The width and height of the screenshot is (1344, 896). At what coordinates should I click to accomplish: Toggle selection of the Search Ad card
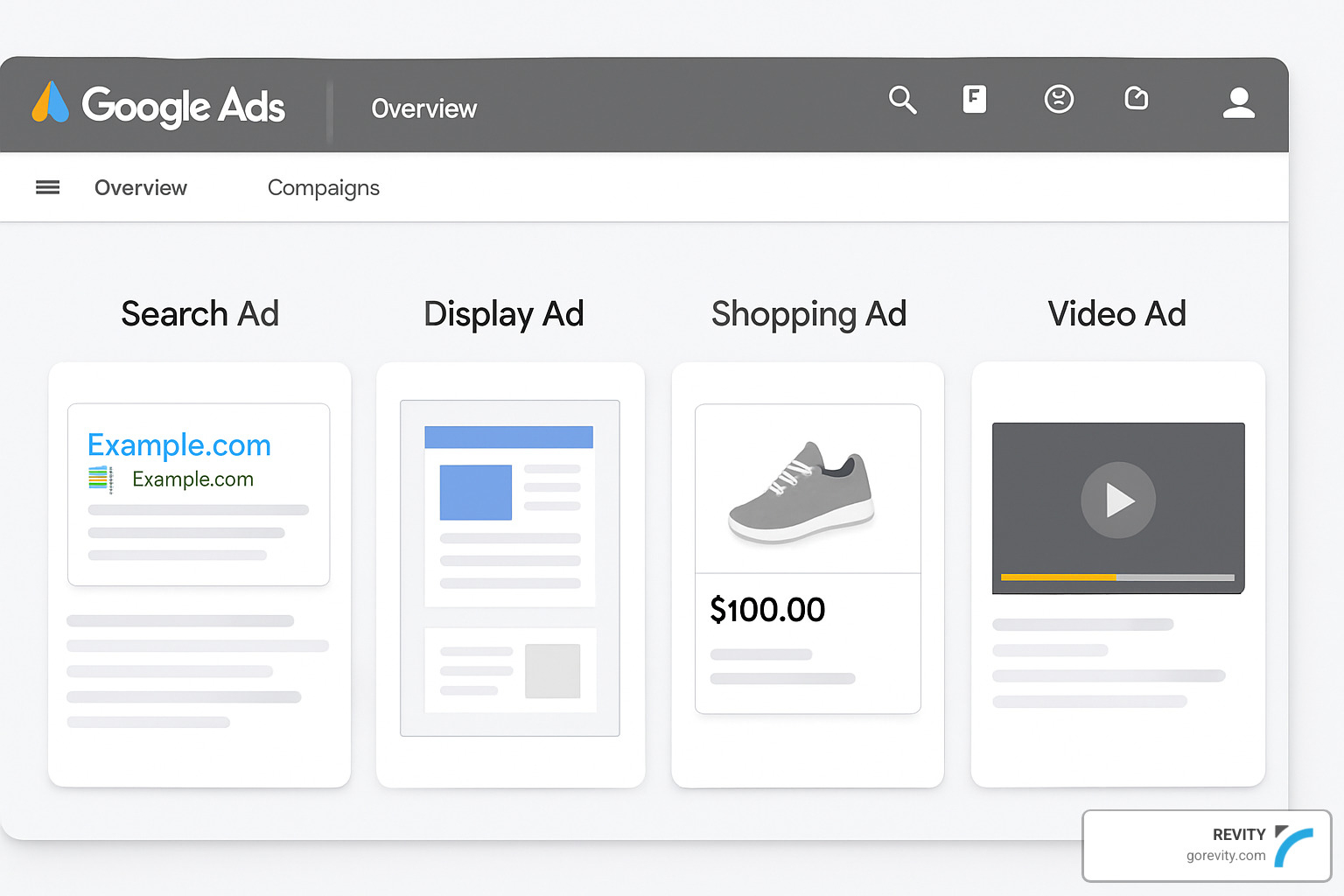tap(199, 573)
